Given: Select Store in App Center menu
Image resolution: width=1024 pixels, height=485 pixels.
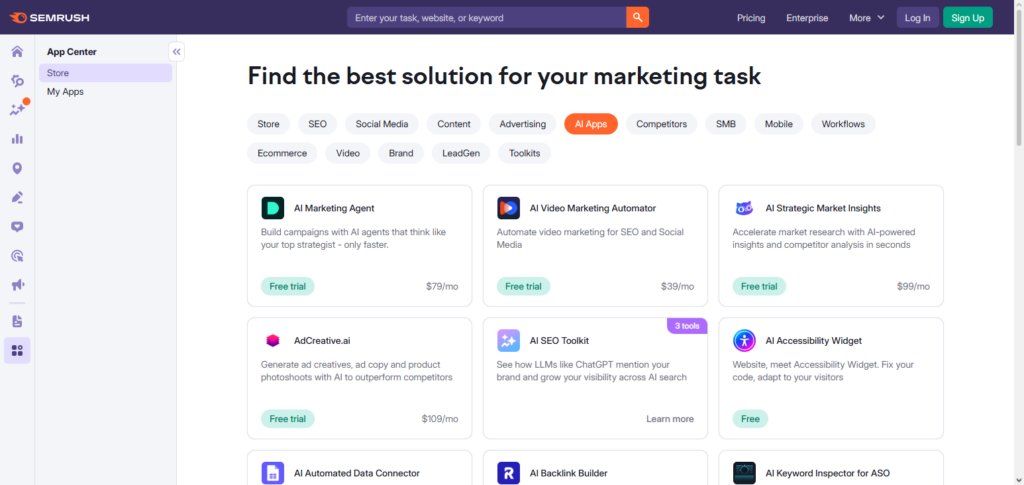Looking at the screenshot, I should tap(105, 73).
